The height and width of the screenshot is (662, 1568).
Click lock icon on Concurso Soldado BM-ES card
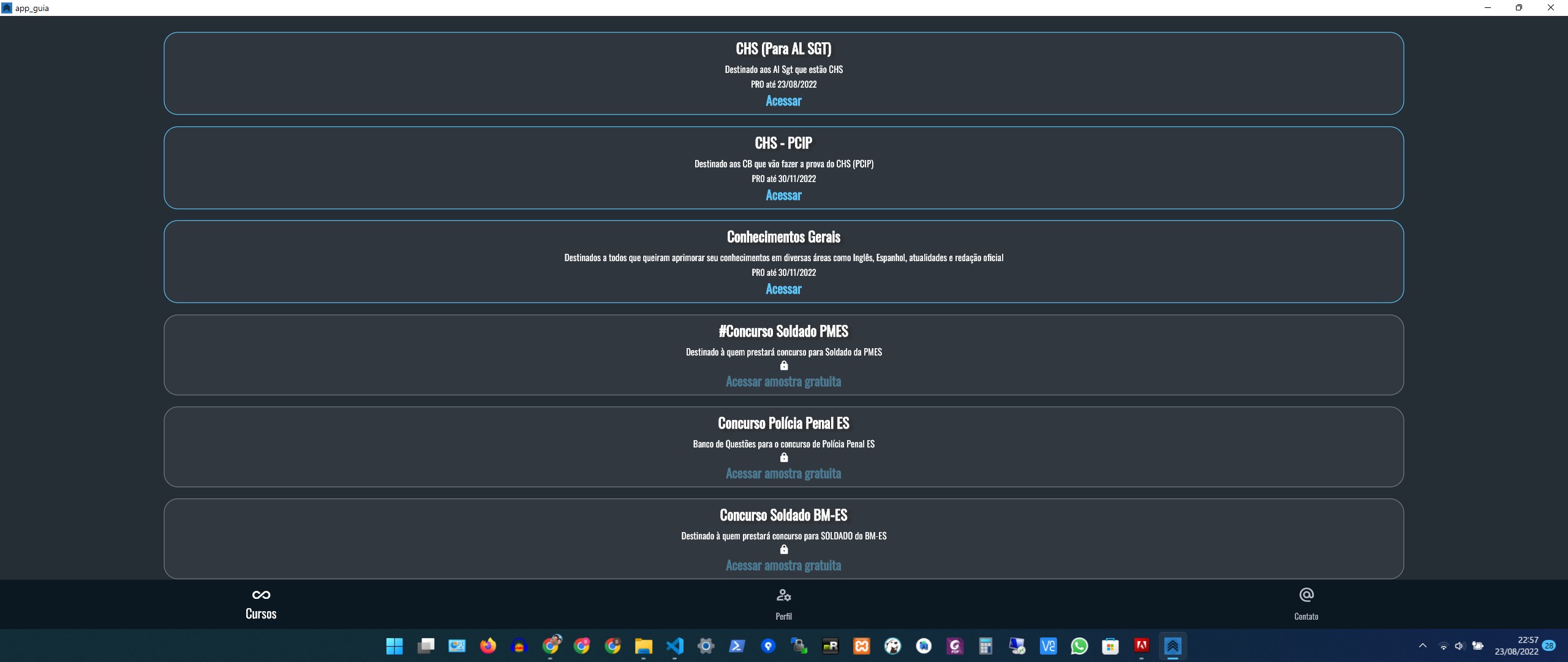[x=784, y=550]
